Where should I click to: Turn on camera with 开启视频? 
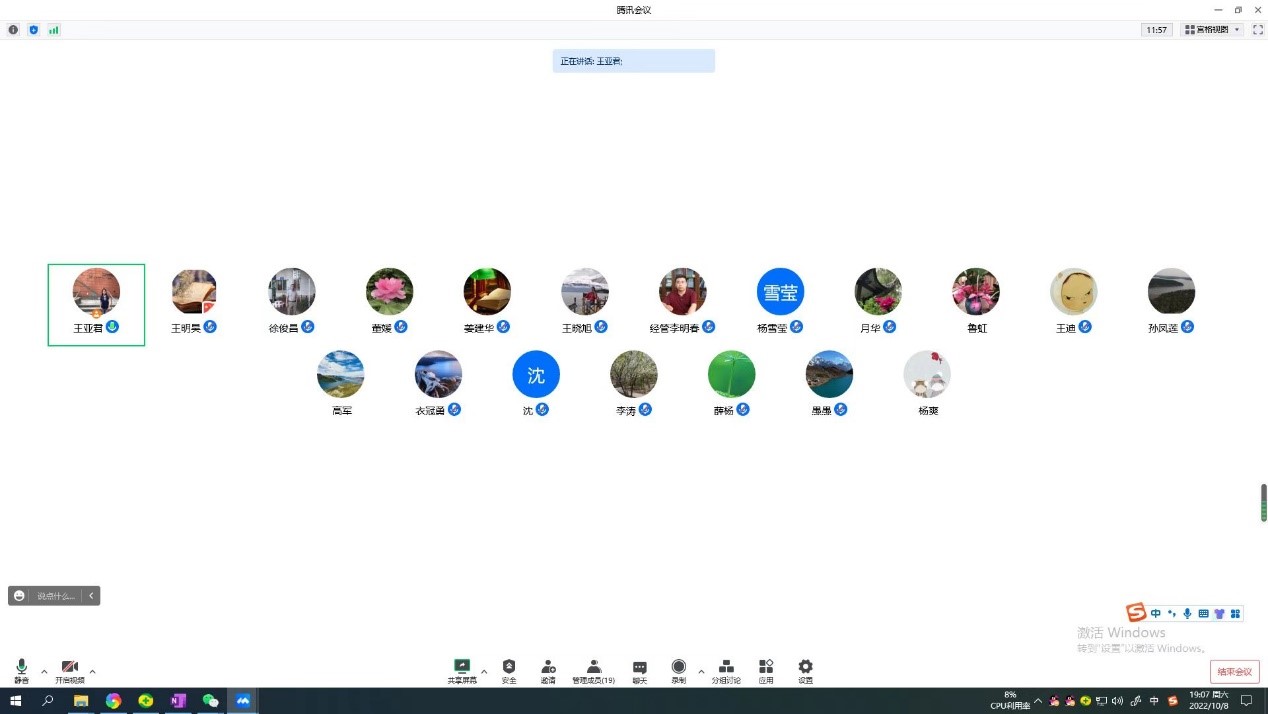[69, 669]
